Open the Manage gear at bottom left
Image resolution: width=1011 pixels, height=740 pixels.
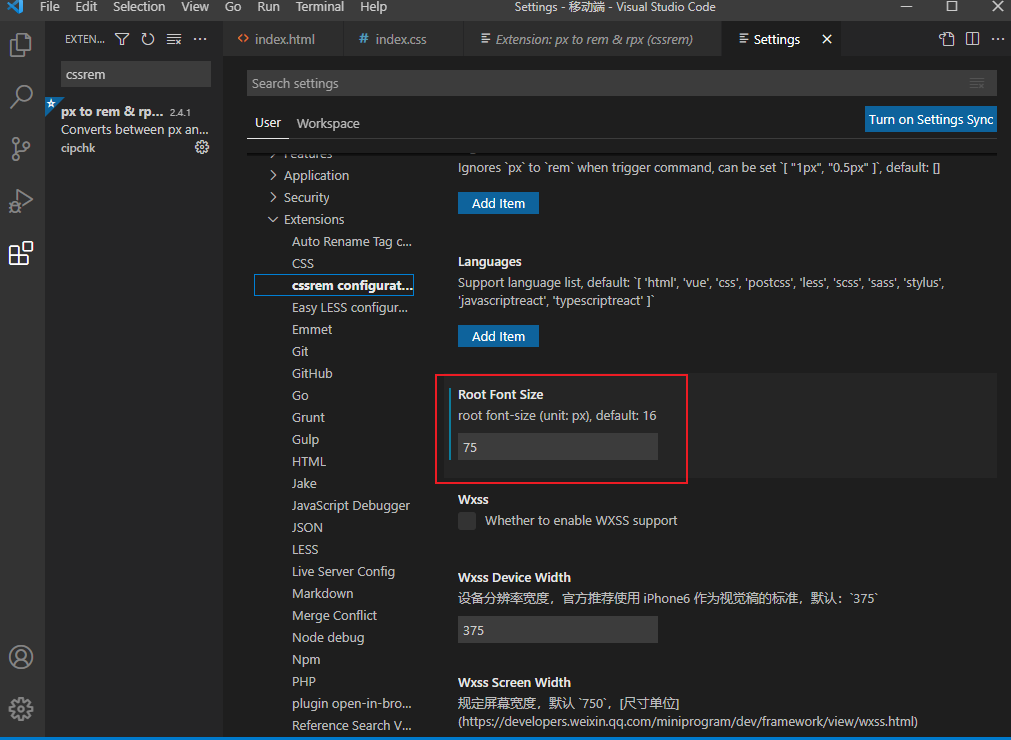click(x=21, y=708)
